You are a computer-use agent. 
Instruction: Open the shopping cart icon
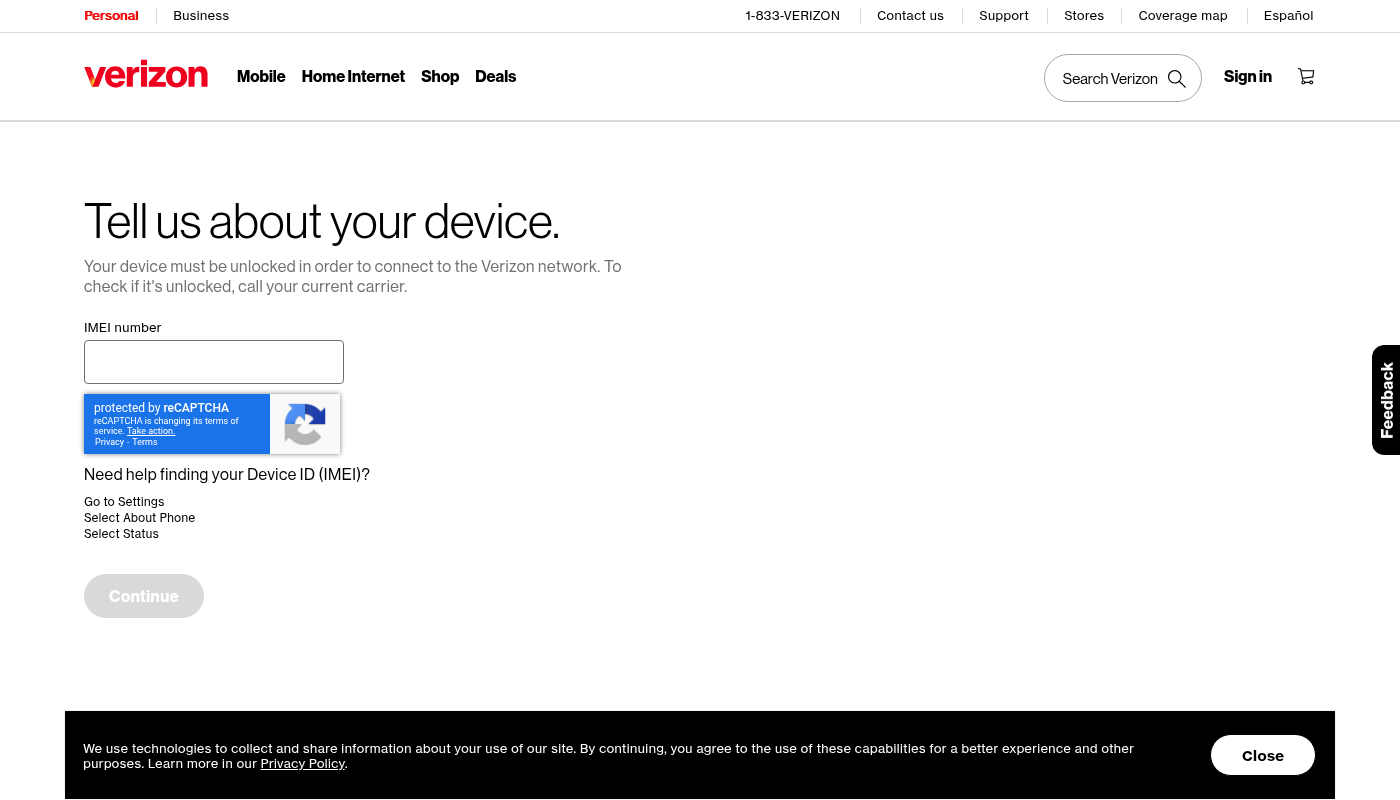coord(1306,76)
